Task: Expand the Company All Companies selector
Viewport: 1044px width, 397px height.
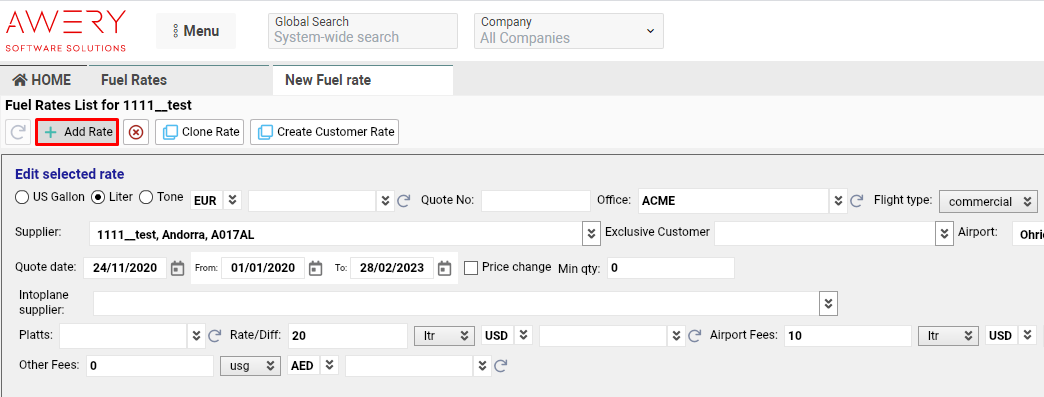Action: click(x=569, y=31)
